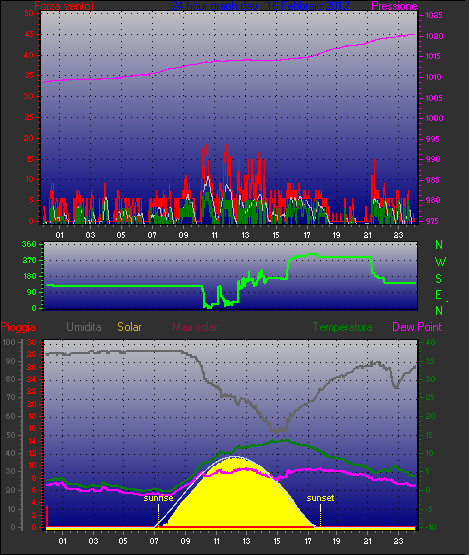
Task: Click the 'S' compass direction label
Action: [439, 279]
